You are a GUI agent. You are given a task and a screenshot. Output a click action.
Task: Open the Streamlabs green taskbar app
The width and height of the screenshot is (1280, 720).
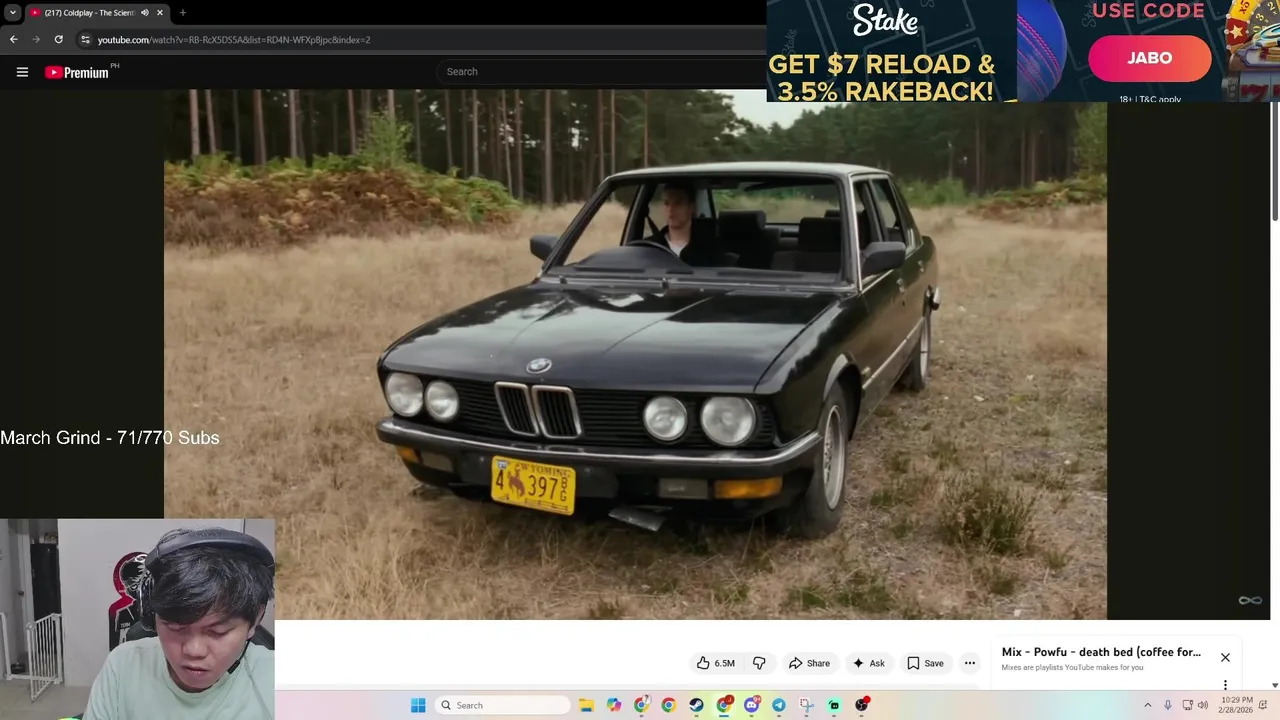tap(834, 705)
